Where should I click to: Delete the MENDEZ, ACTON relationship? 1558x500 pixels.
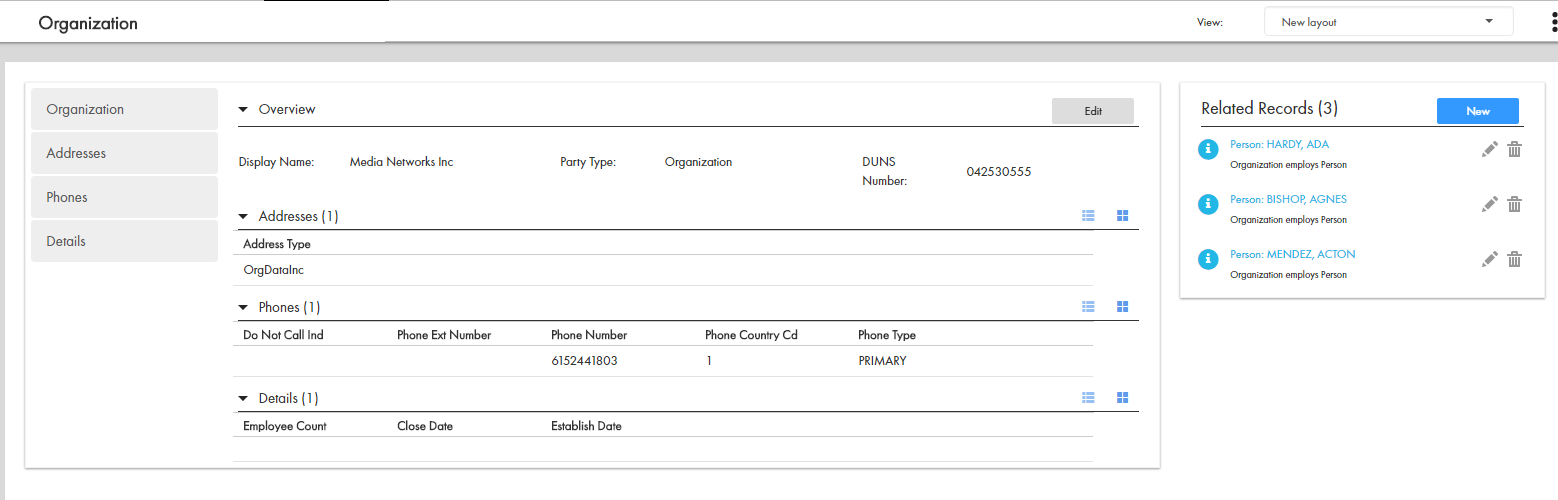(x=1514, y=260)
